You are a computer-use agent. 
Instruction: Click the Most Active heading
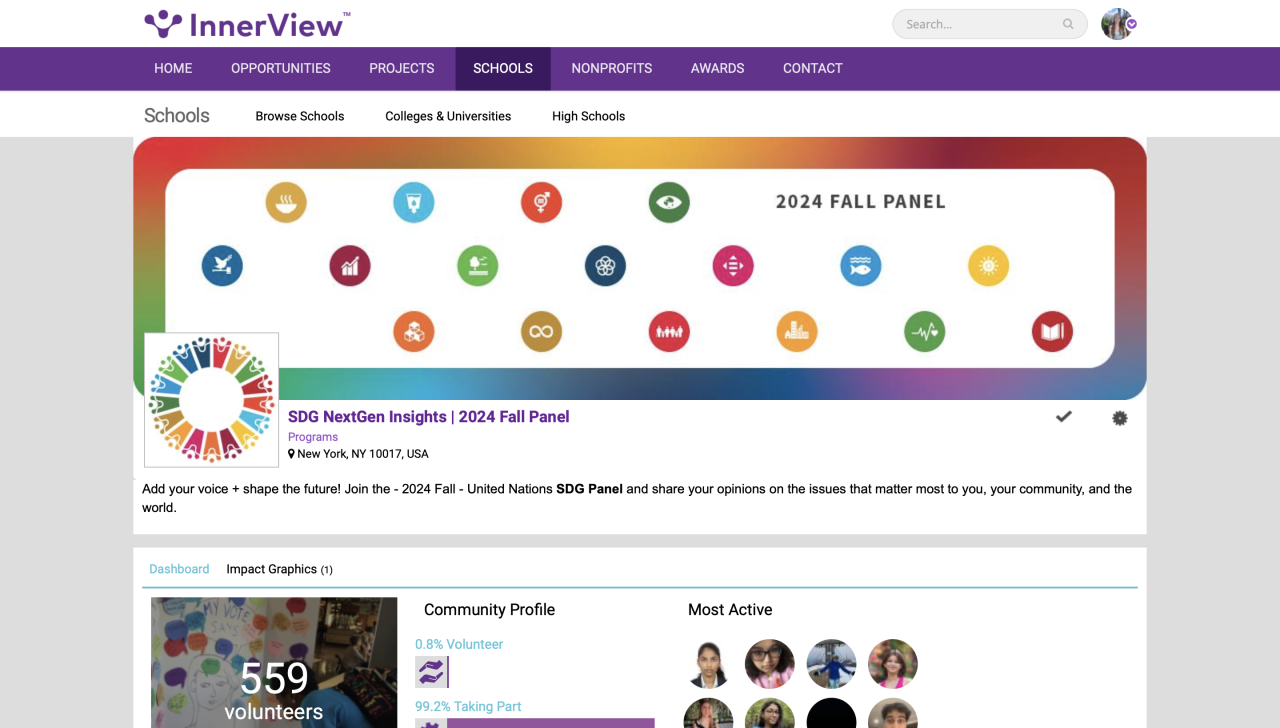730,609
